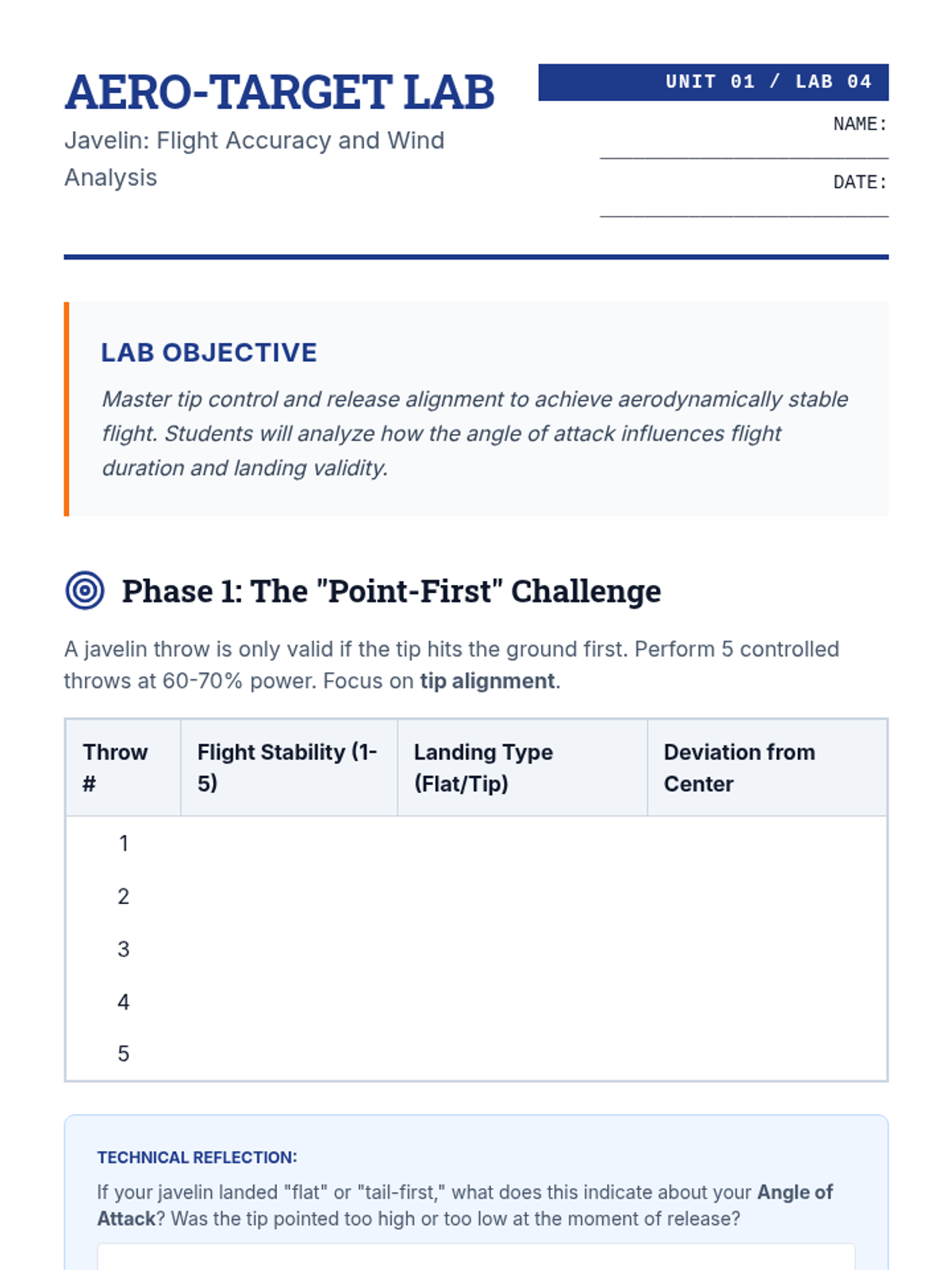Screen dimensions: 952x1270
Task: Click Landing Type cell for throw 5
Action: 522,1054
